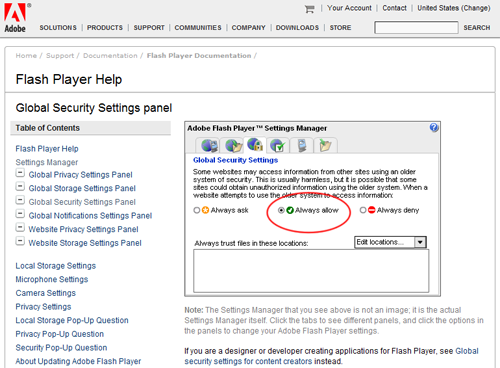Image resolution: width=500 pixels, height=368 pixels.
Task: Open Global Security Settings Panel link
Action: point(82,202)
